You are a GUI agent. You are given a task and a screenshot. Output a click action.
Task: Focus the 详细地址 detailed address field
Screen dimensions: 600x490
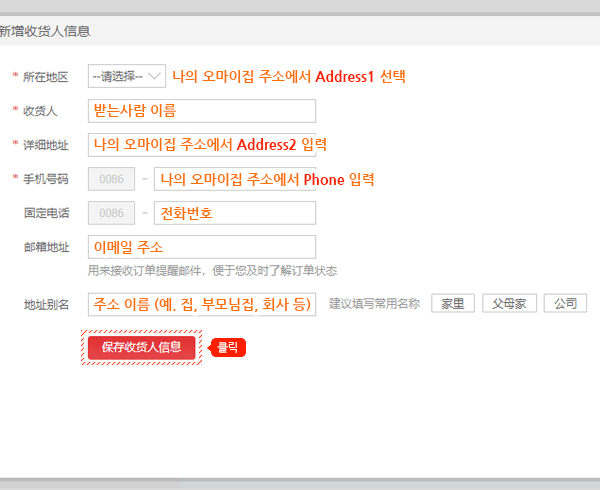coord(201,145)
